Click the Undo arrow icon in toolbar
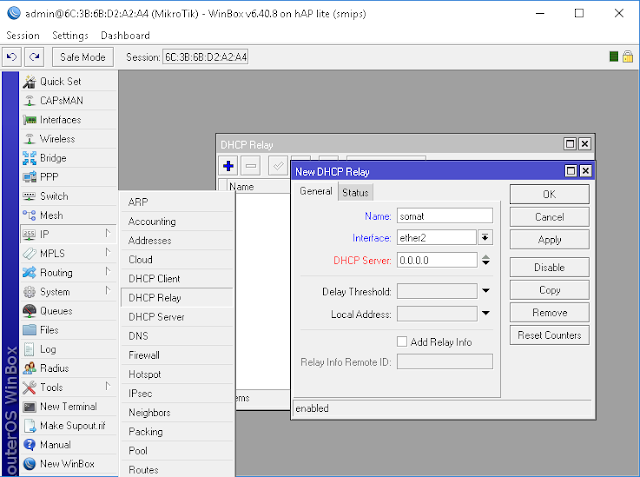 coord(12,57)
